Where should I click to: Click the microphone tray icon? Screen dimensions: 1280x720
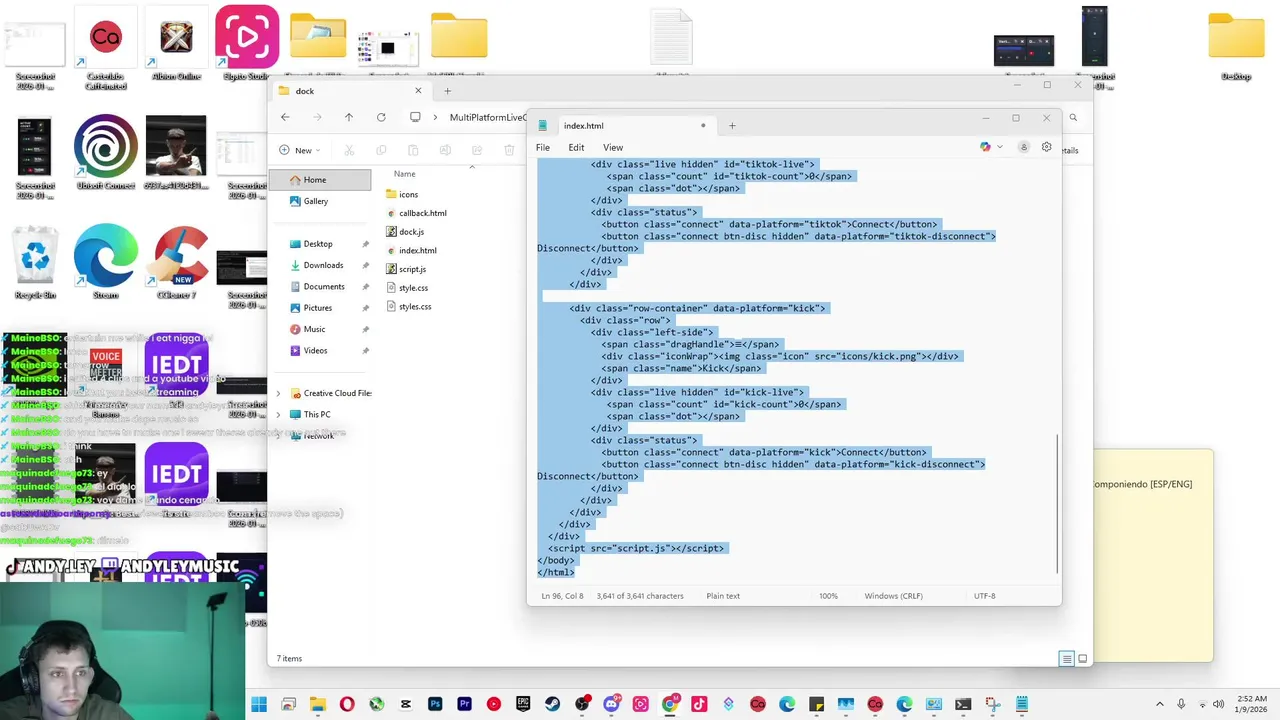click(x=1181, y=705)
